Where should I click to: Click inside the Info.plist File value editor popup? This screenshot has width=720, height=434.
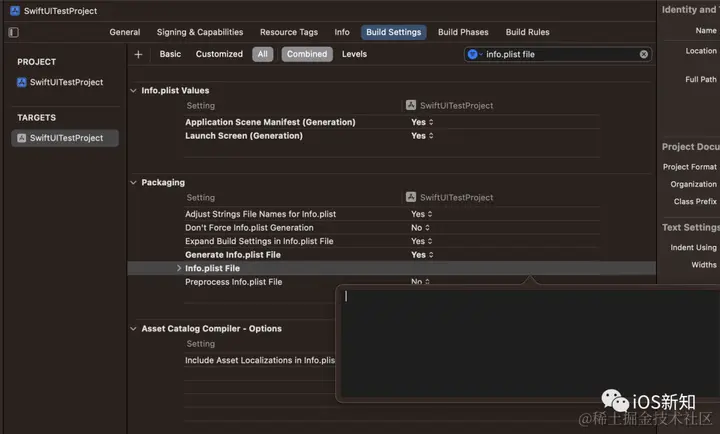(x=528, y=343)
